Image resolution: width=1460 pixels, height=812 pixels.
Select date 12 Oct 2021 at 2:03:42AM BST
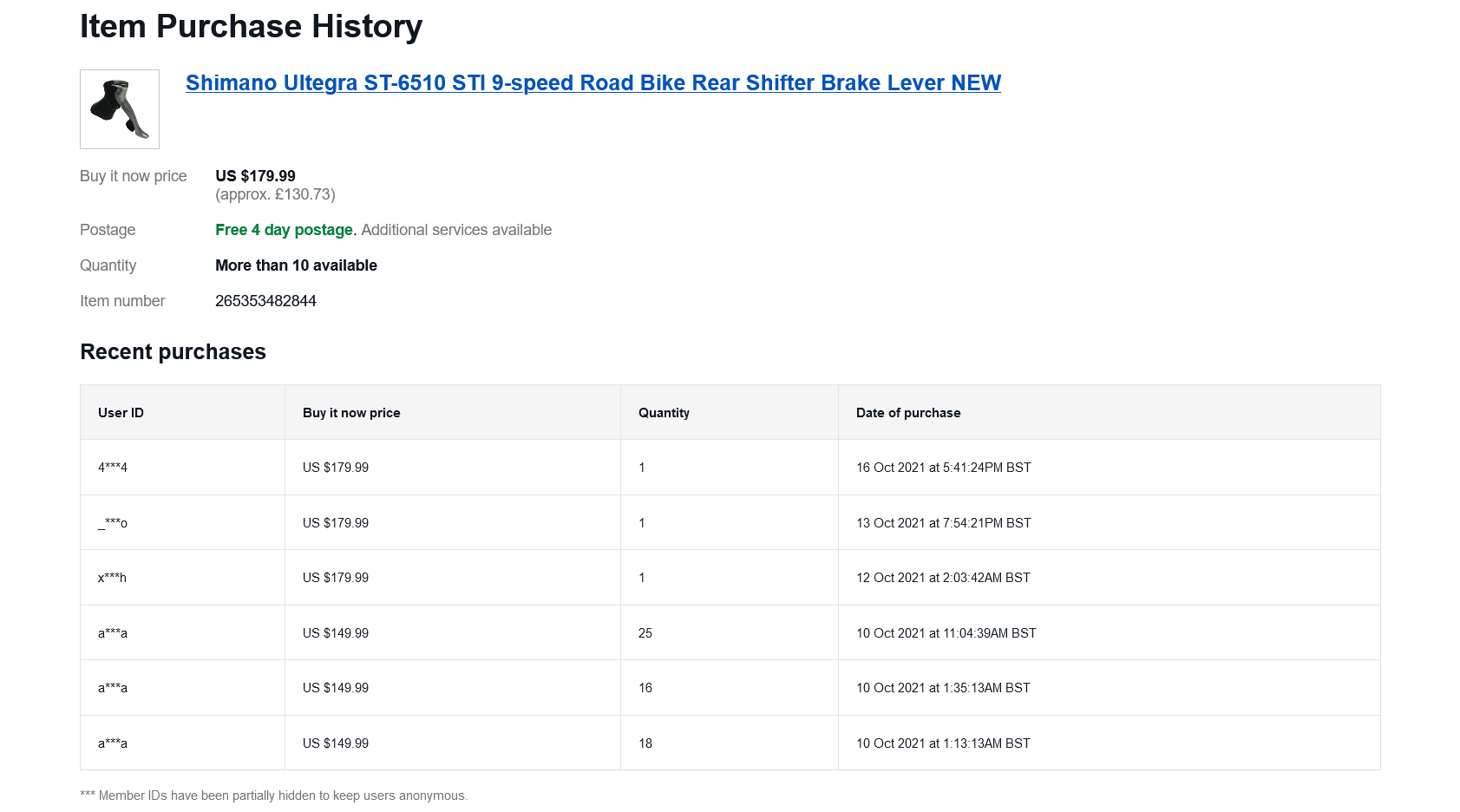[943, 578]
